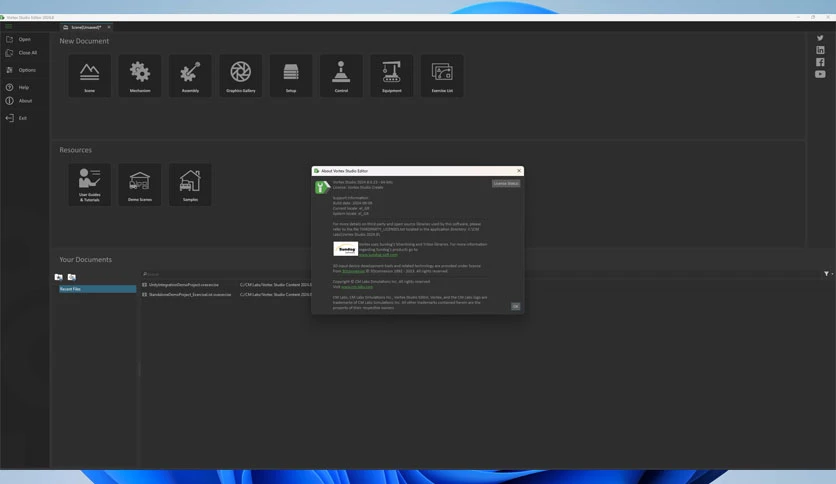Create a new Setup document

291,76
